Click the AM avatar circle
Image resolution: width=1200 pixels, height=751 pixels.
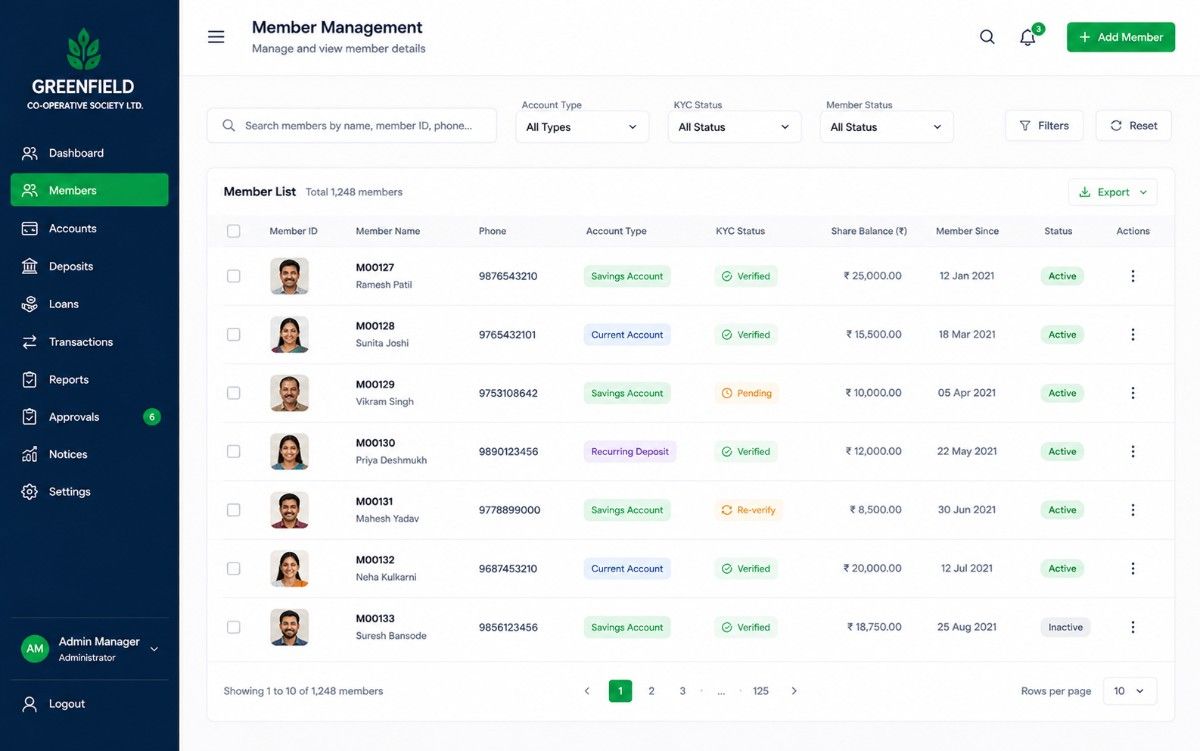[x=35, y=649]
